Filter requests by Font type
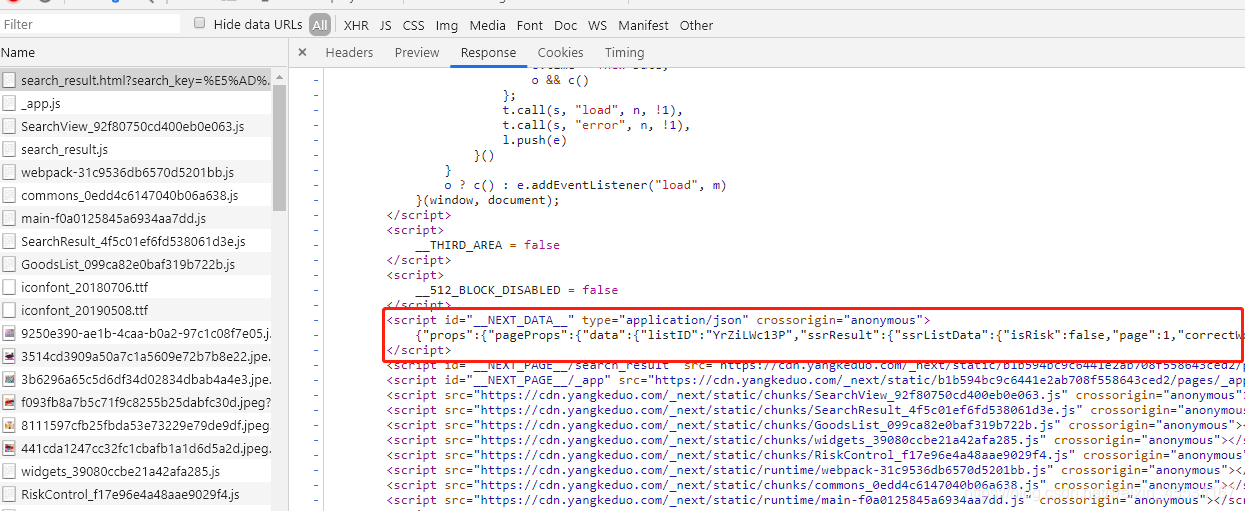Screen dimensions: 1245x511 tap(530, 25)
